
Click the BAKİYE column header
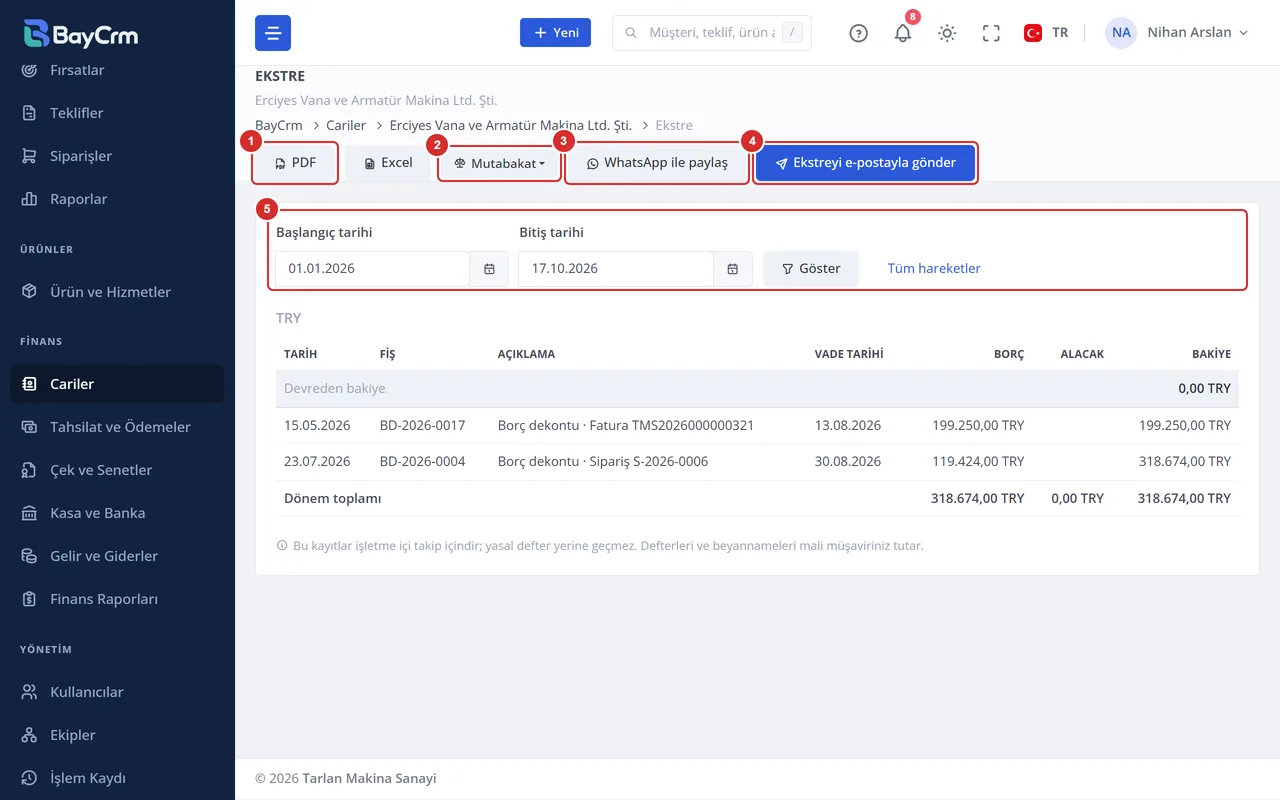[x=1211, y=354]
